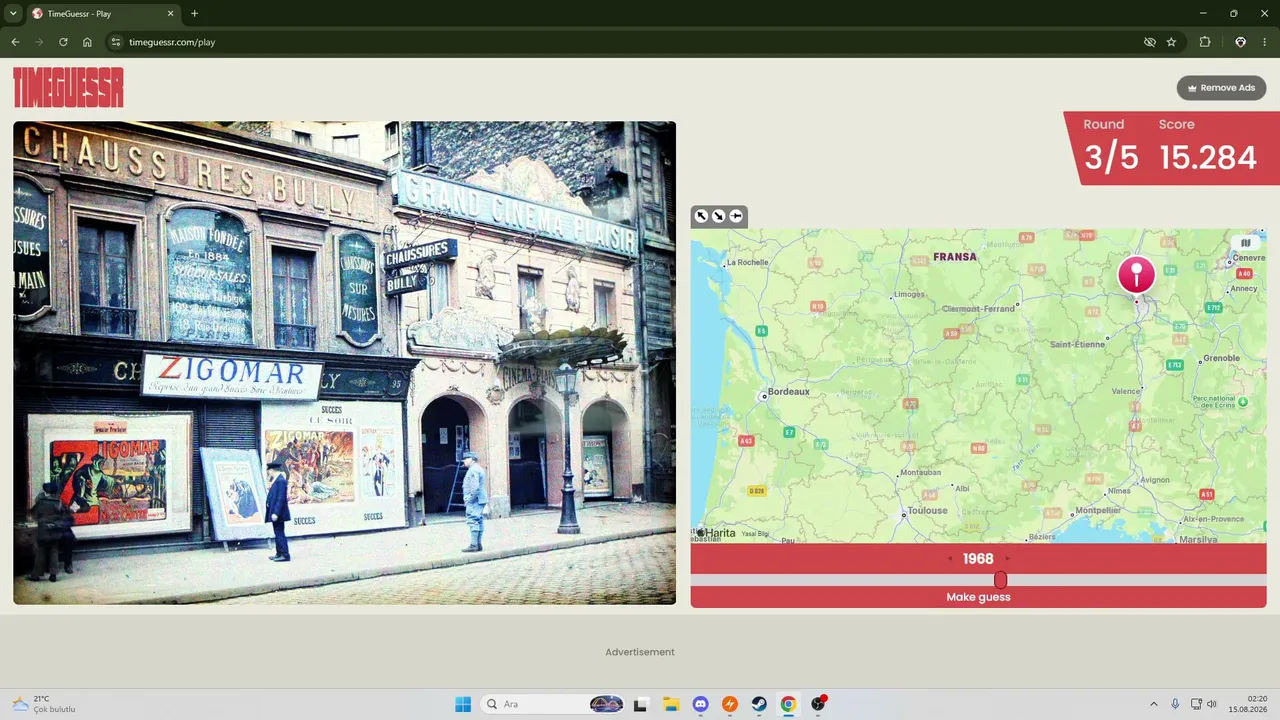Increase the year with the right arrow
The image size is (1280, 720).
pyautogui.click(x=1007, y=559)
